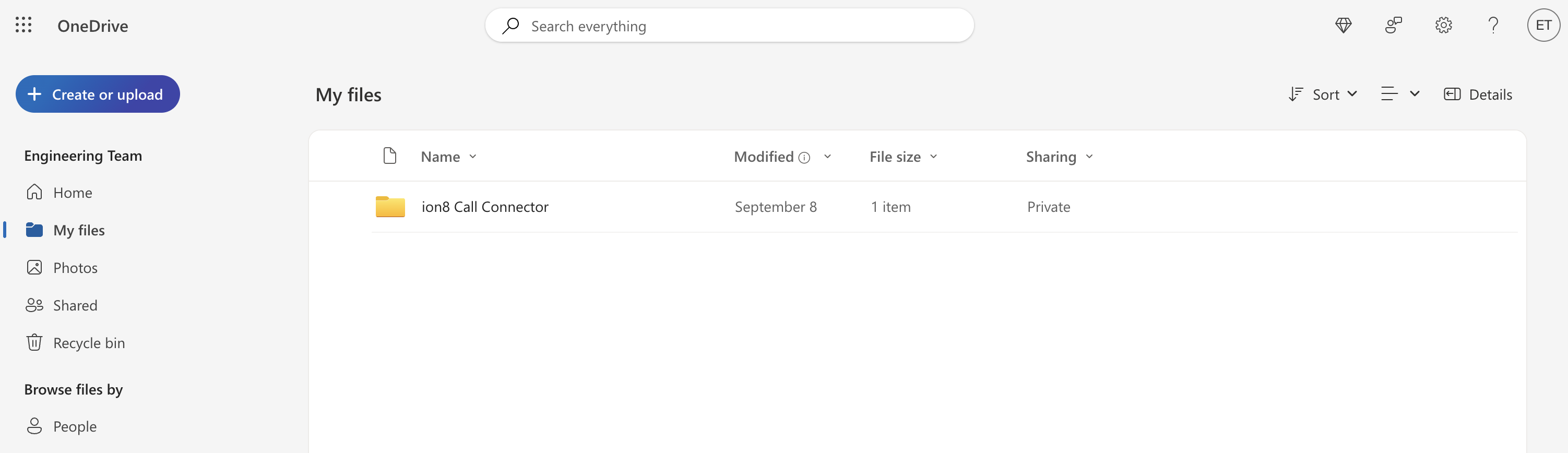Click the people feedback icon in header
Image resolution: width=1568 pixels, height=453 pixels.
(1393, 25)
